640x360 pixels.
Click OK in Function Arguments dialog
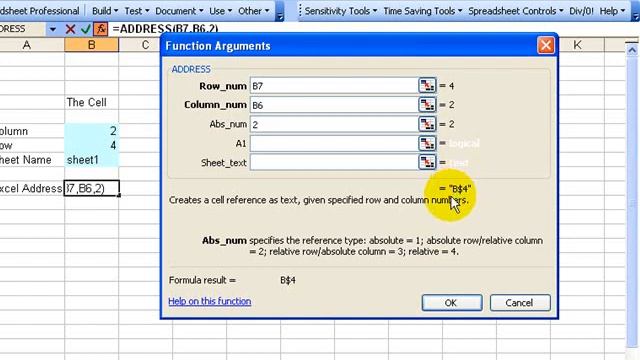(451, 303)
